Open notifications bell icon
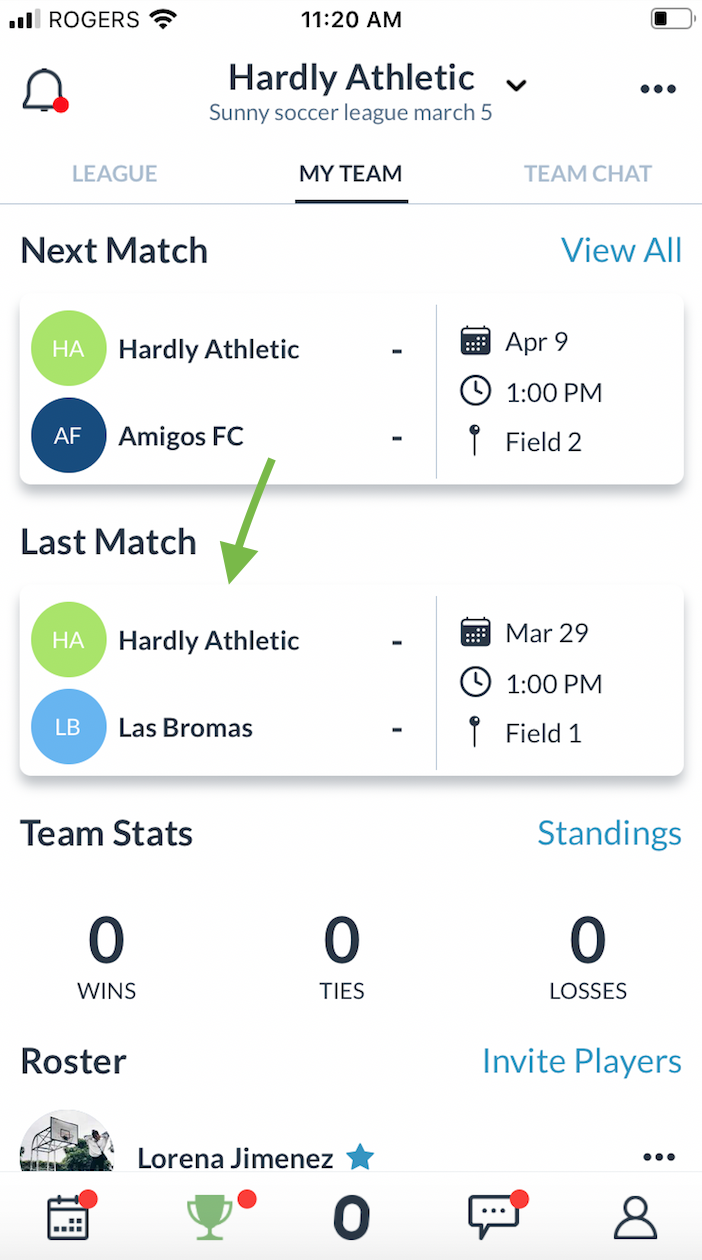702x1260 pixels. (x=43, y=91)
